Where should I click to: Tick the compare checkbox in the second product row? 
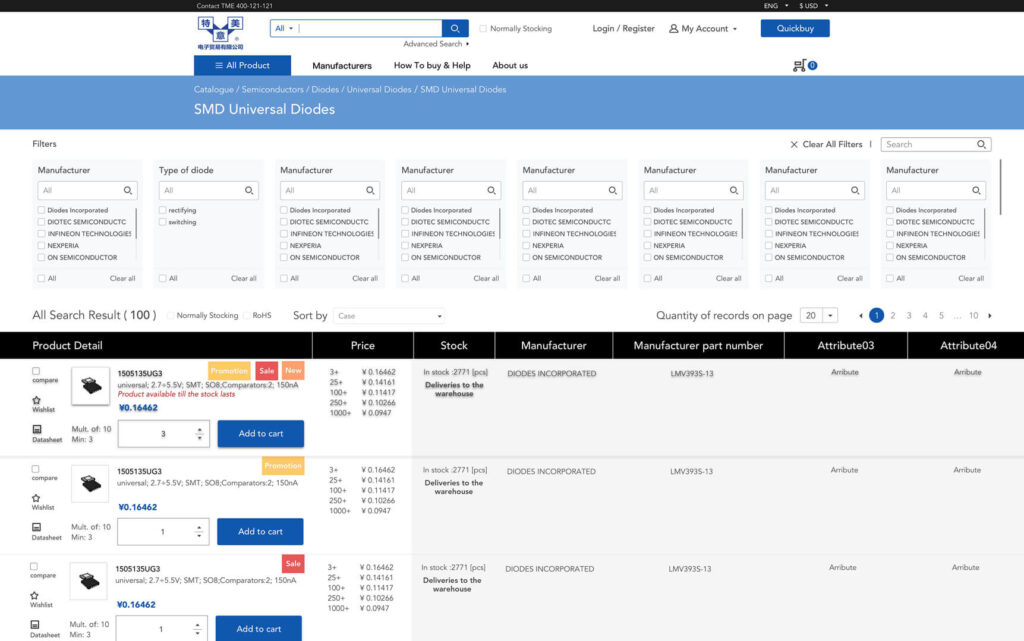click(x=35, y=469)
